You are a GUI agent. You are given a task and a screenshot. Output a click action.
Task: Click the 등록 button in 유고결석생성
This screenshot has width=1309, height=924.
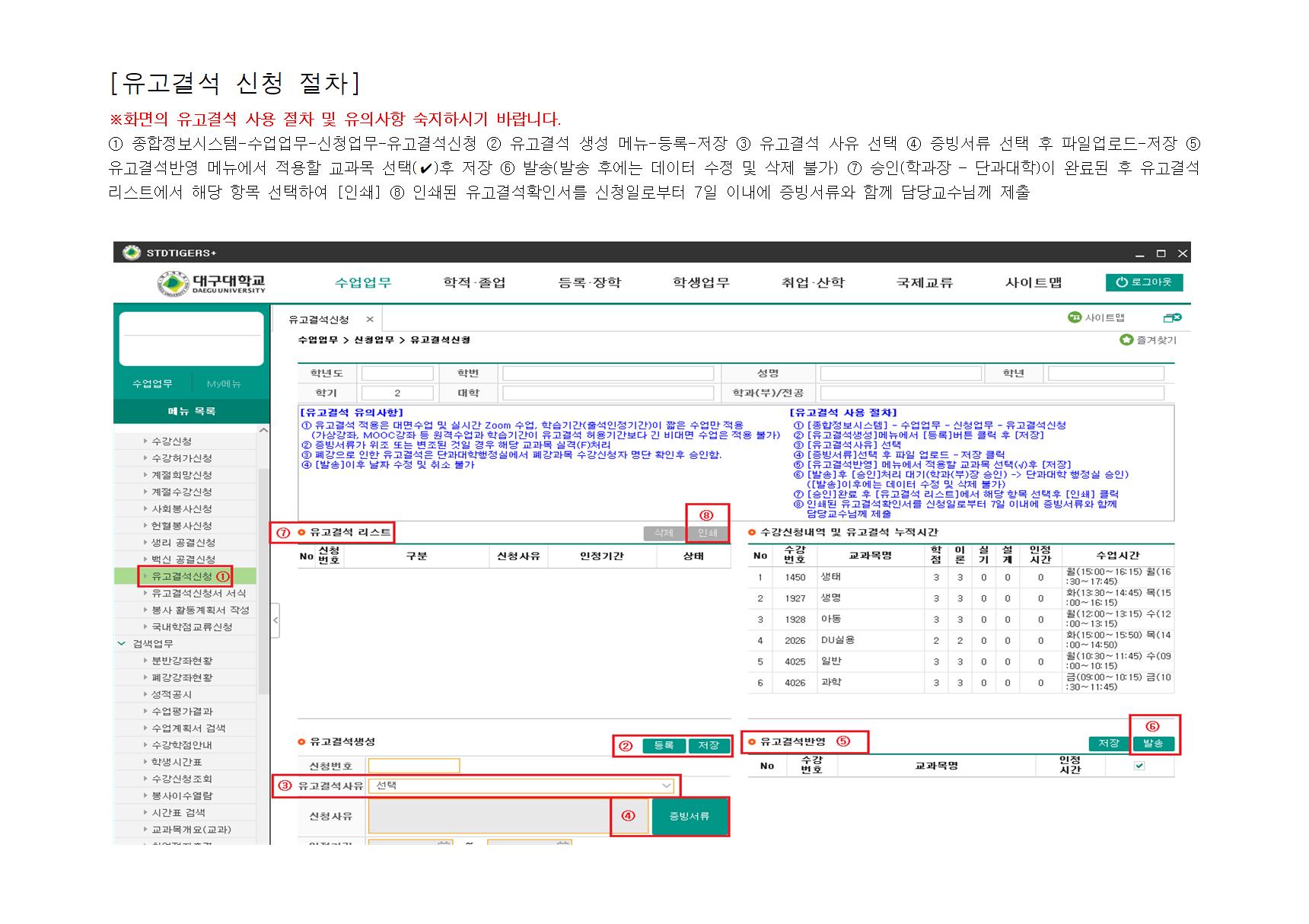click(x=664, y=745)
